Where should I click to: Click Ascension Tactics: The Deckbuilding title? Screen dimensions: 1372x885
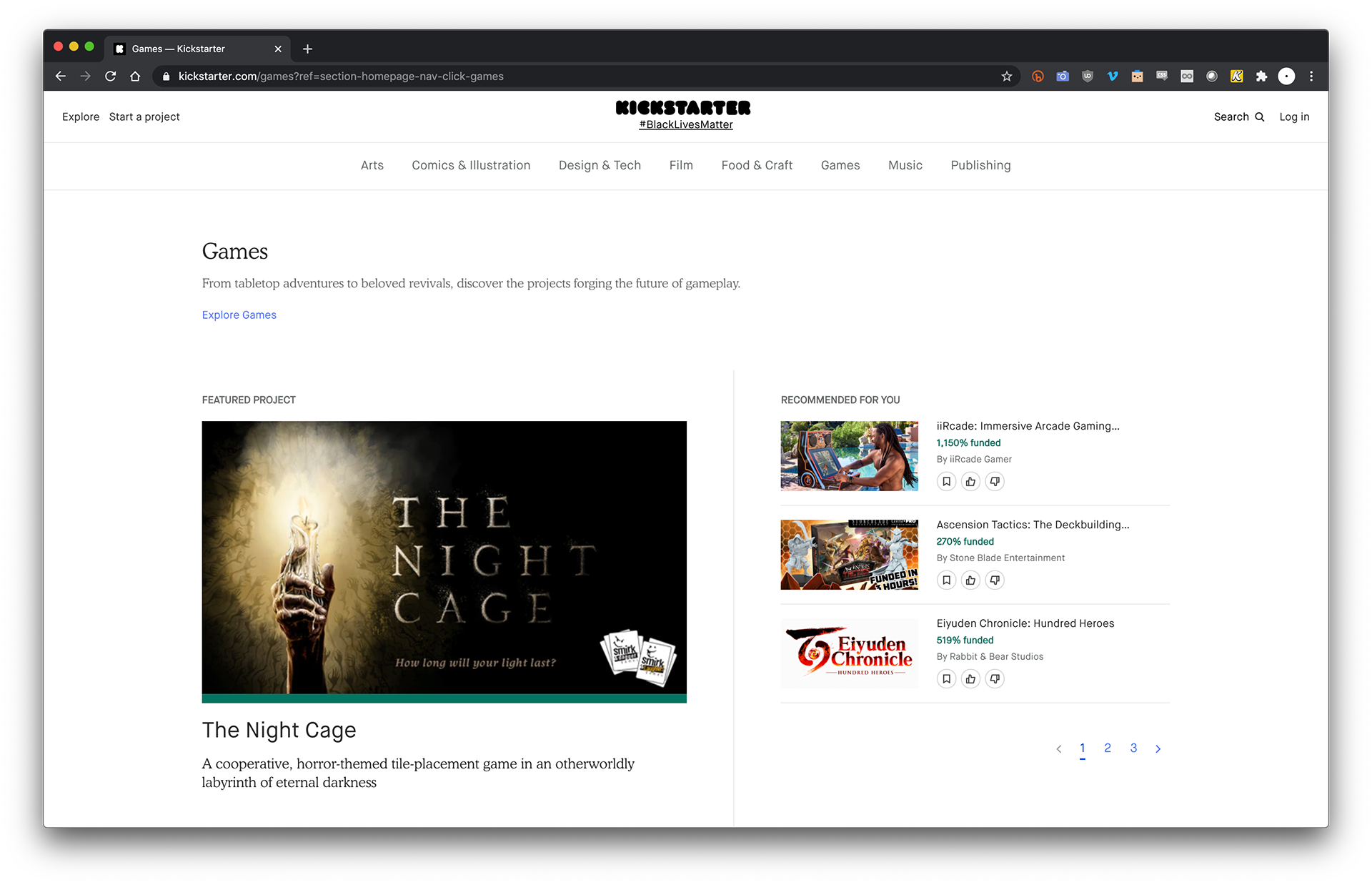tap(1033, 525)
